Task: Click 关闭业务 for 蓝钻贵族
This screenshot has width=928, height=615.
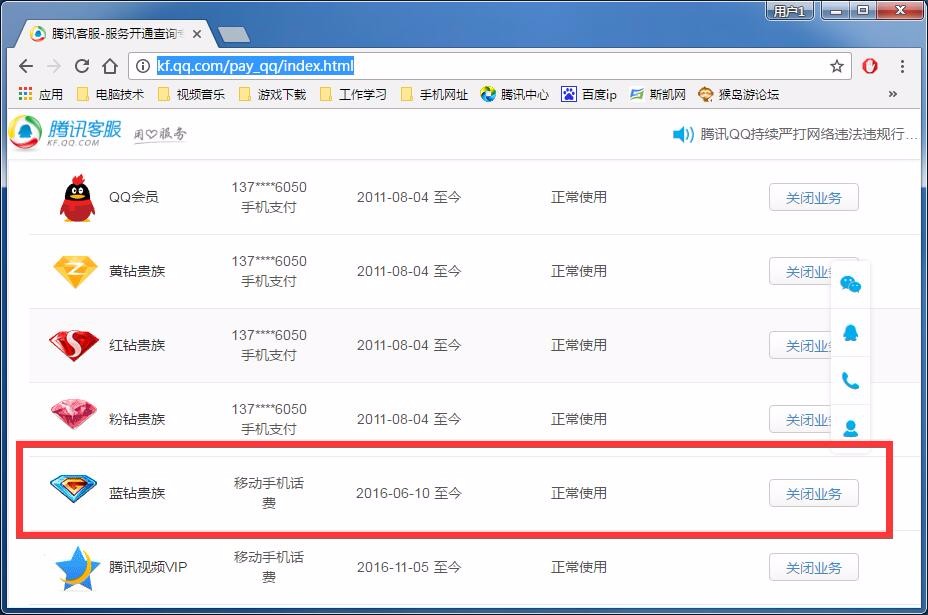Action: (813, 493)
